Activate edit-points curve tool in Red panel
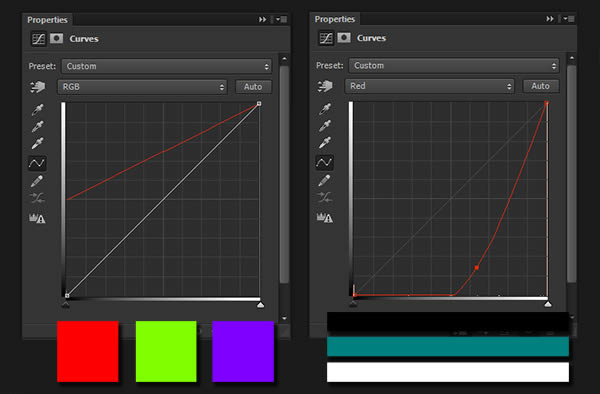The height and width of the screenshot is (394, 600). pyautogui.click(x=324, y=163)
